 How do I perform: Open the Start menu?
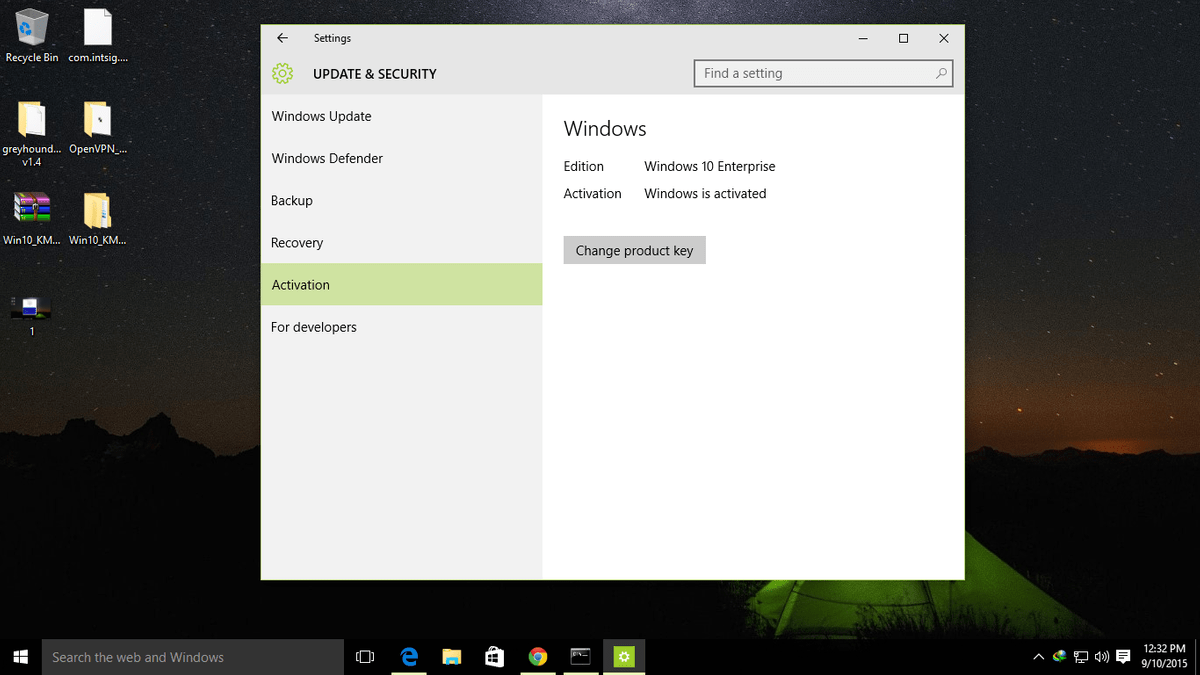[x=20, y=657]
